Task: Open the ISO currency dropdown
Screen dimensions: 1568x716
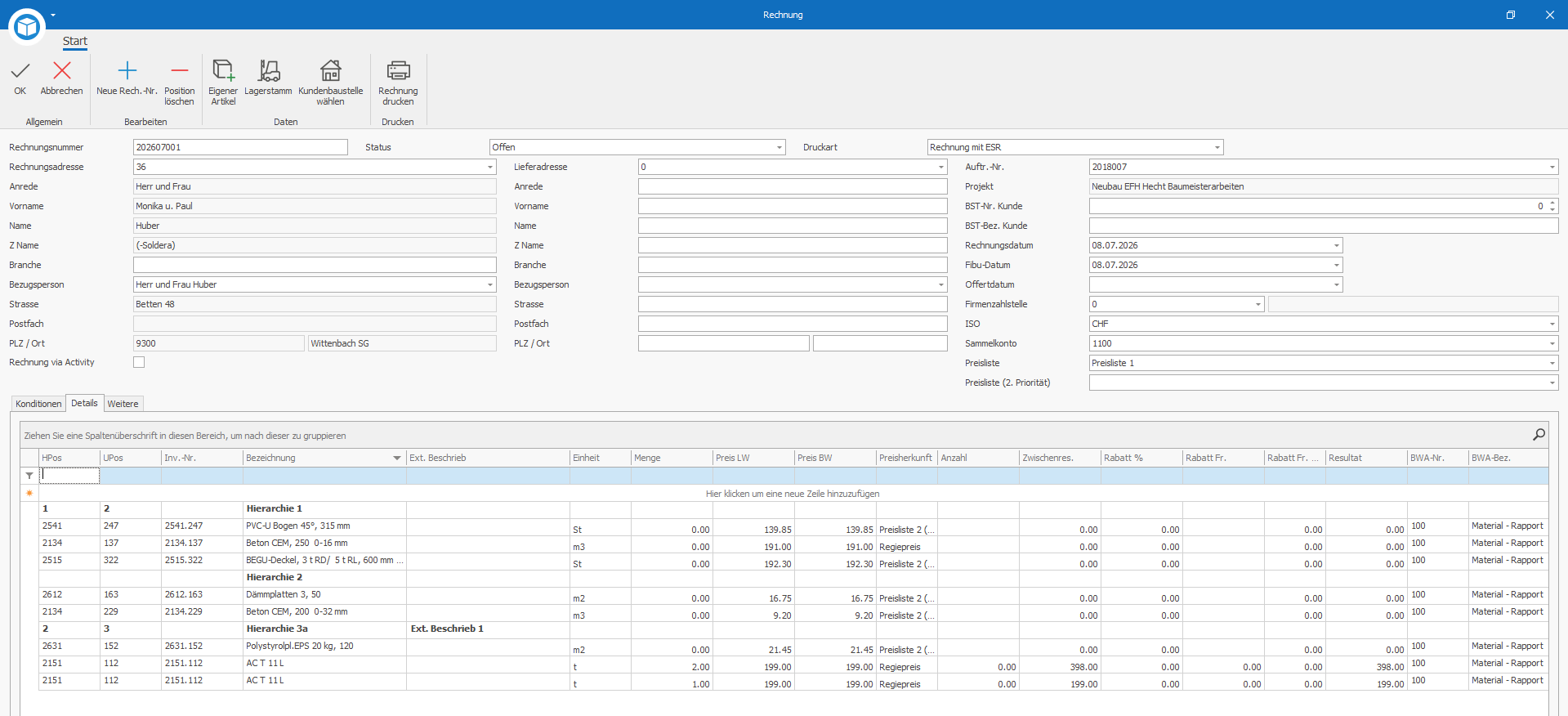Action: (x=1552, y=324)
